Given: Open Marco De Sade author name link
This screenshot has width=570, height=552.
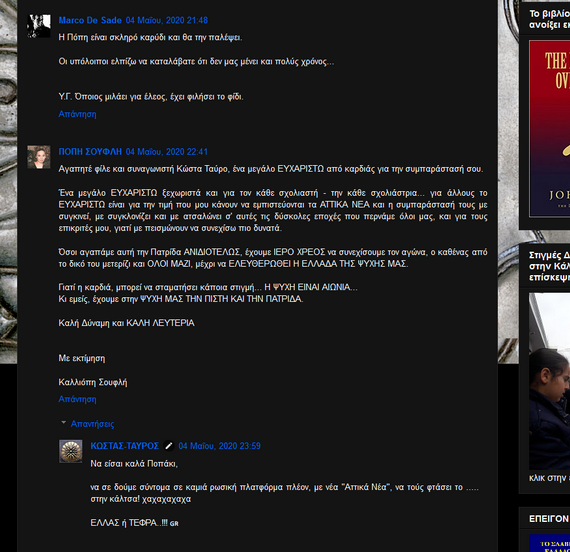Looking at the screenshot, I should pos(90,20).
